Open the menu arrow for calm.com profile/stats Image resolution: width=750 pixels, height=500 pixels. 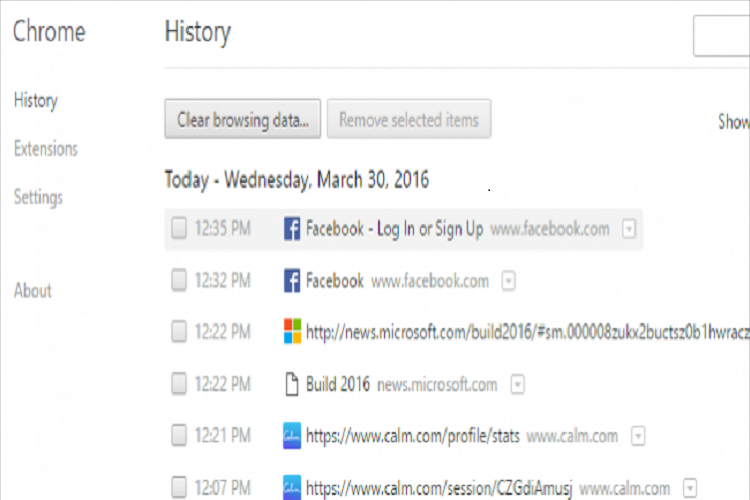(638, 436)
